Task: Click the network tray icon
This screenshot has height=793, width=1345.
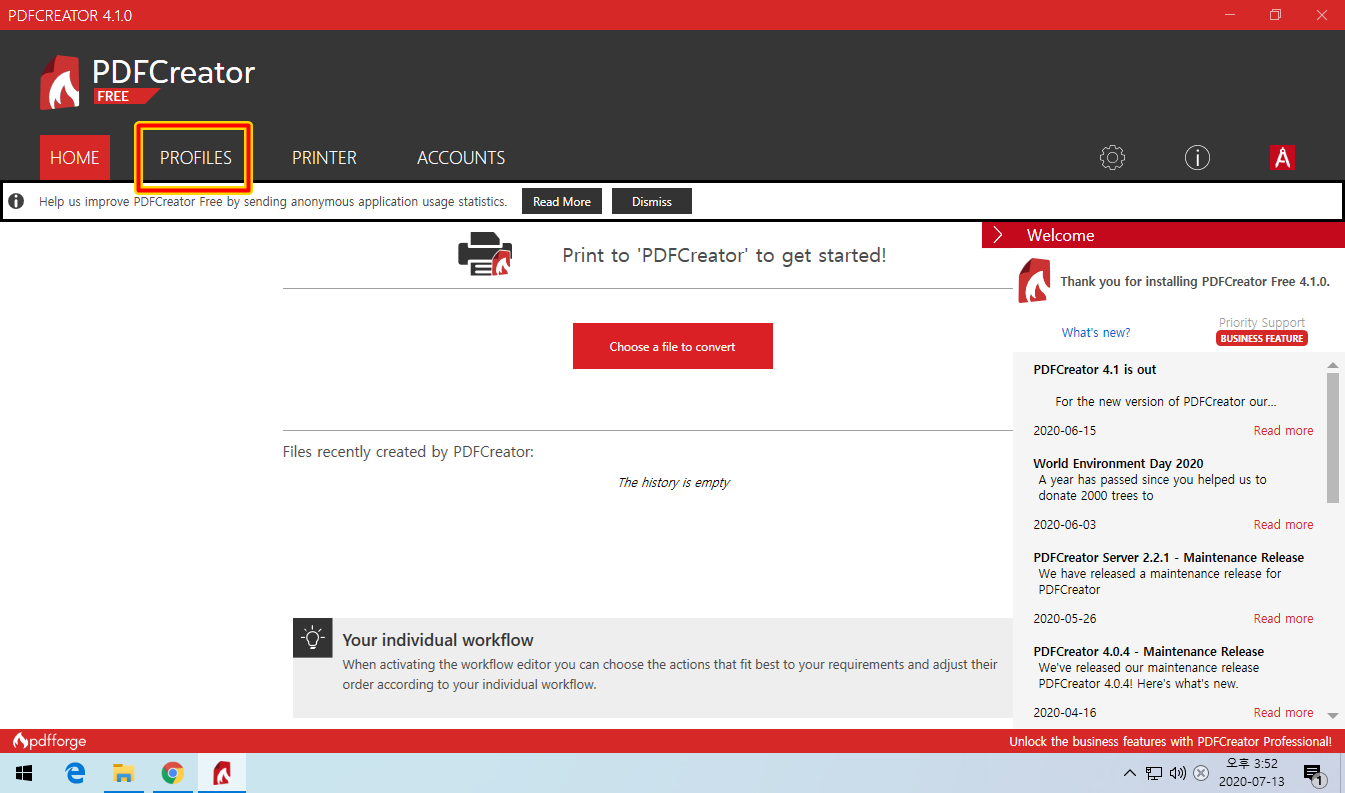Action: (x=1155, y=773)
